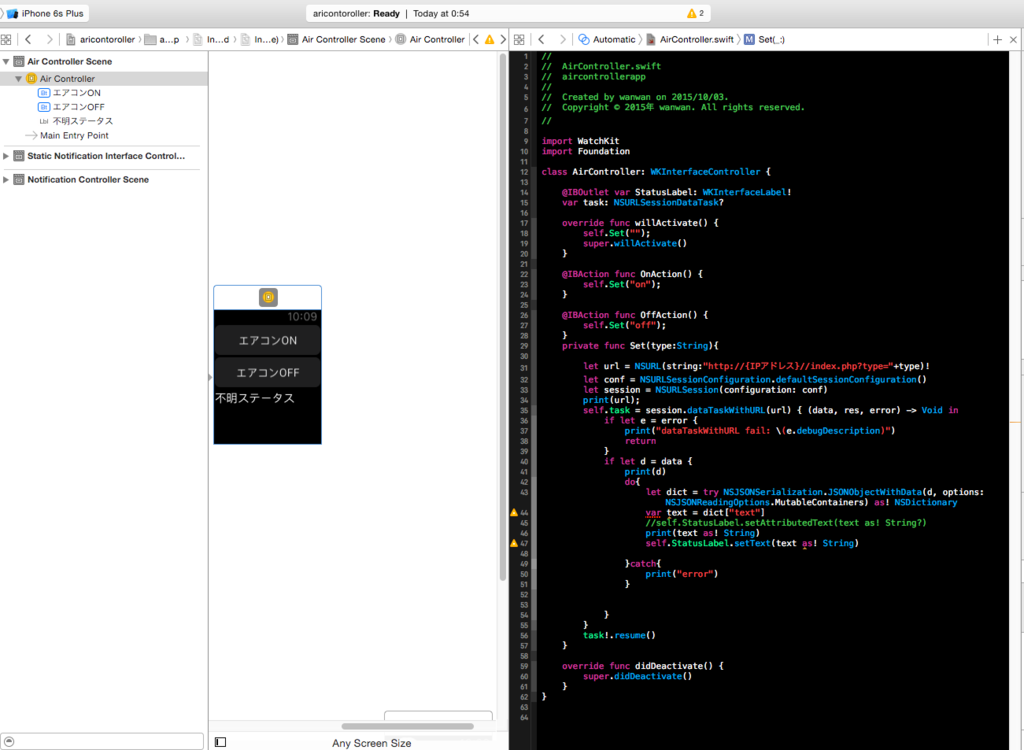Click the 10:09 time on watch canvas
This screenshot has width=1024, height=750.
302,317
